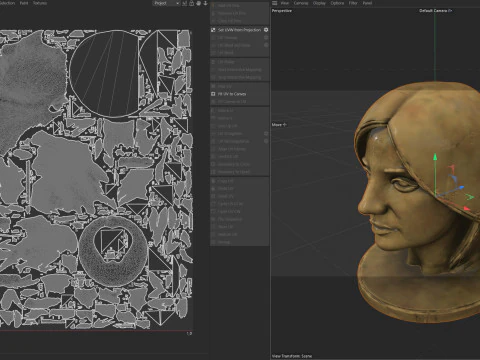Open the Filter menu in viewport
The height and width of the screenshot is (360, 480).
(x=353, y=3)
